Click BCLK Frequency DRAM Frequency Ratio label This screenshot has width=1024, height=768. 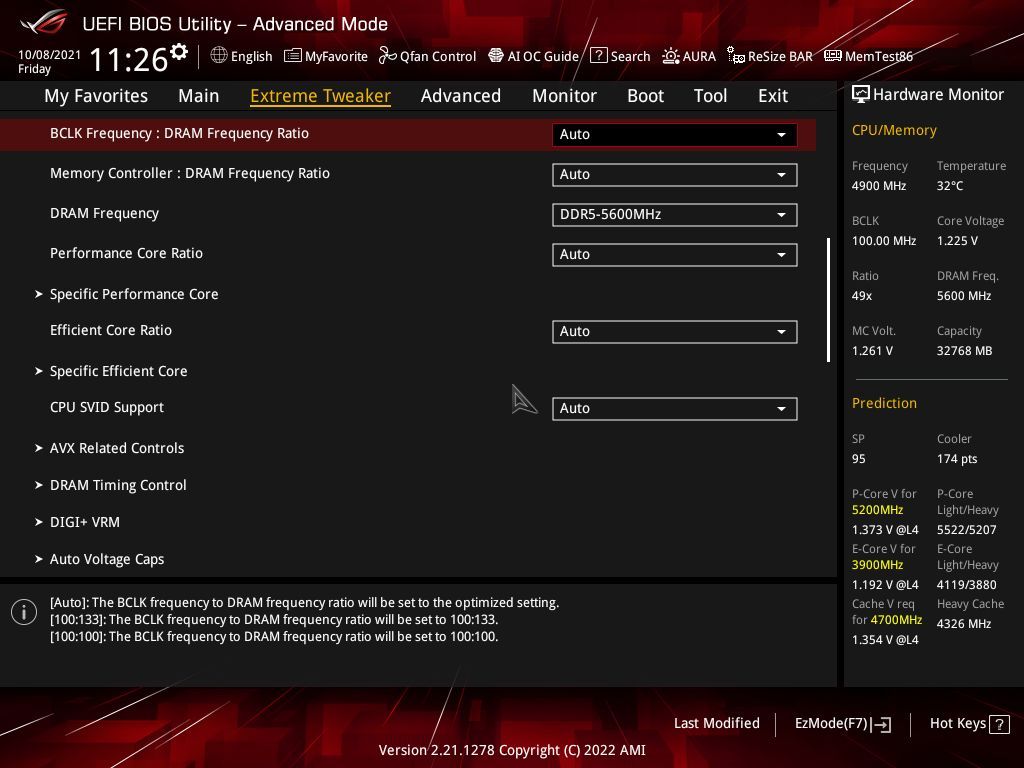[x=180, y=133]
